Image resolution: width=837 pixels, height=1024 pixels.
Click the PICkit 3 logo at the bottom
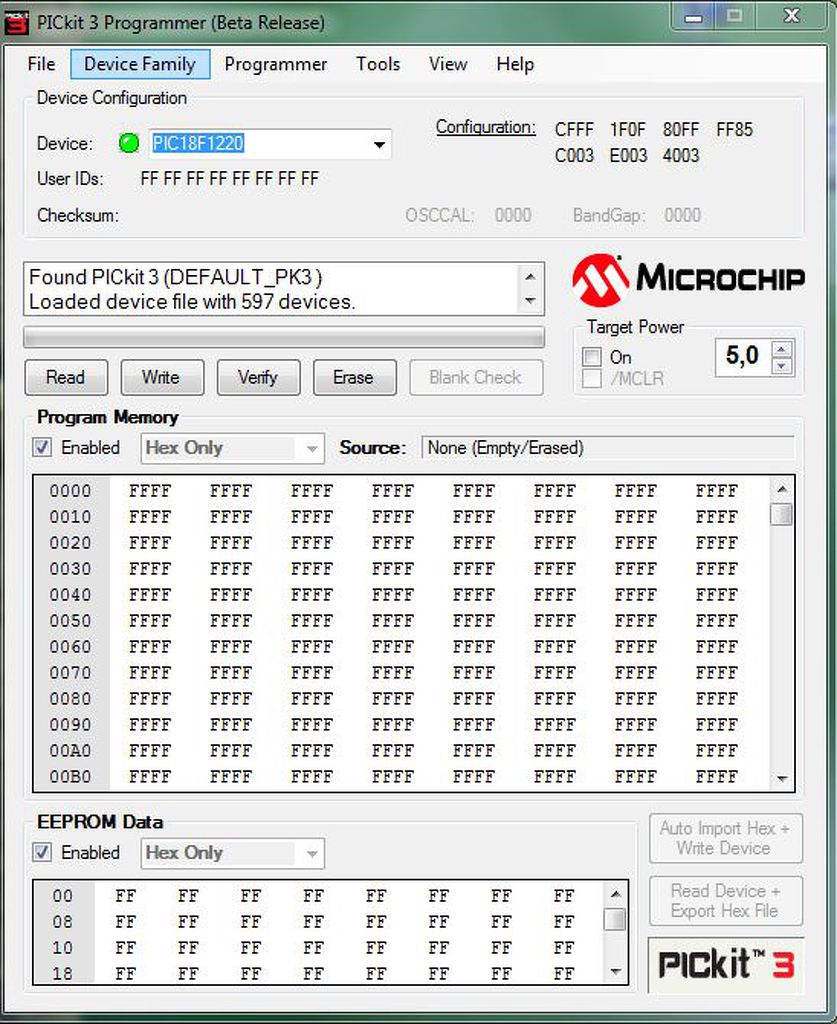click(x=726, y=965)
